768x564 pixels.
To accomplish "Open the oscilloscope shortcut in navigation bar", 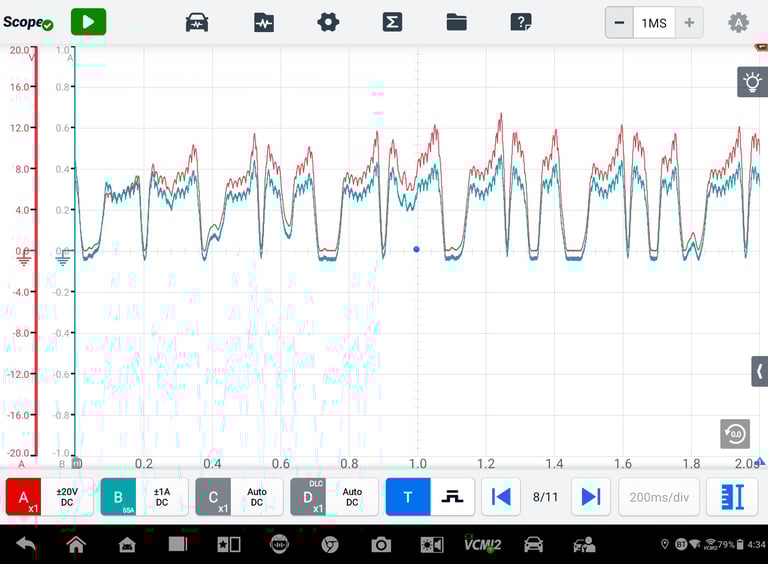I will click(279, 544).
